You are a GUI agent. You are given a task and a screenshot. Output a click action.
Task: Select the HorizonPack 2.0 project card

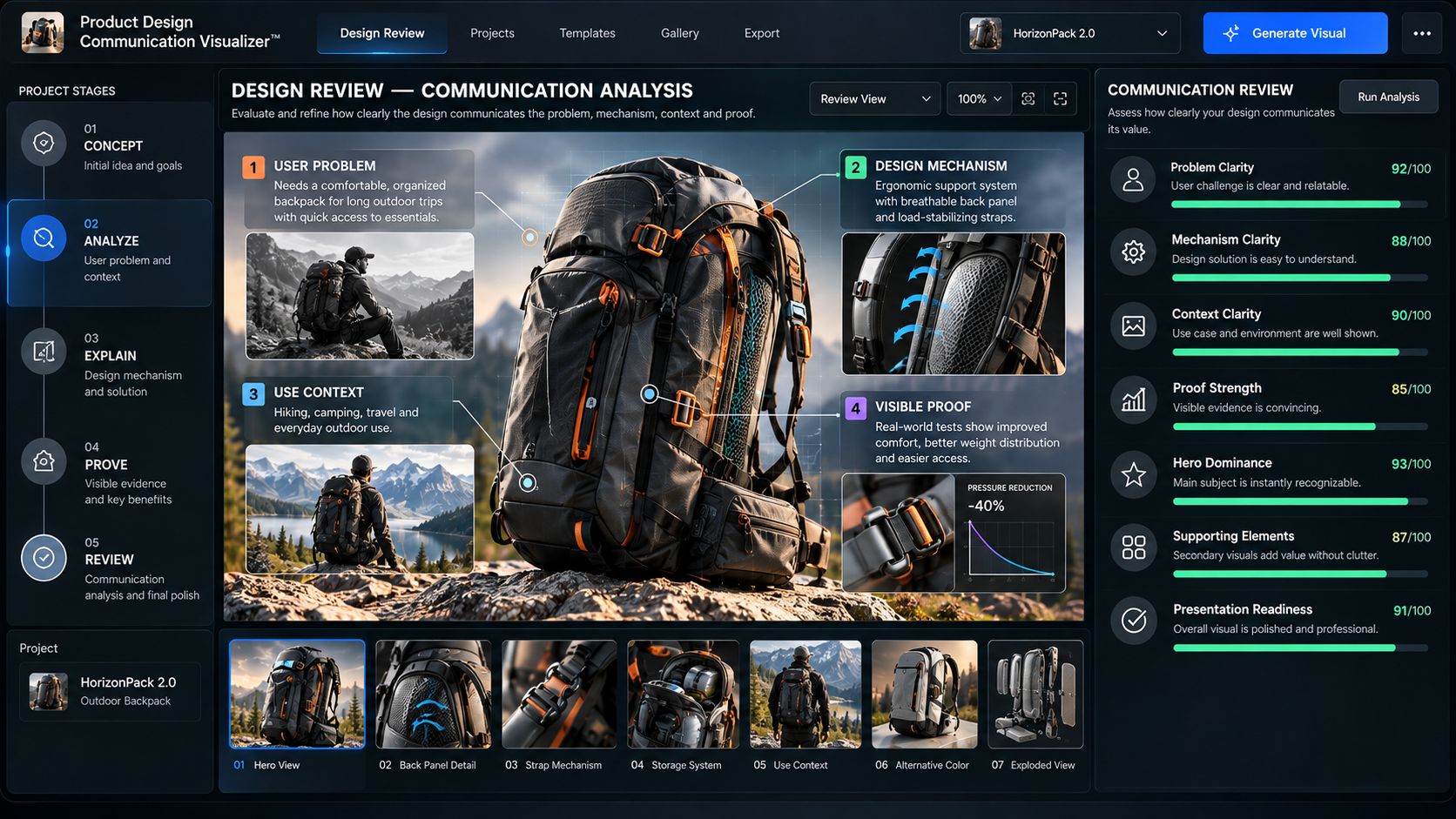tap(110, 691)
